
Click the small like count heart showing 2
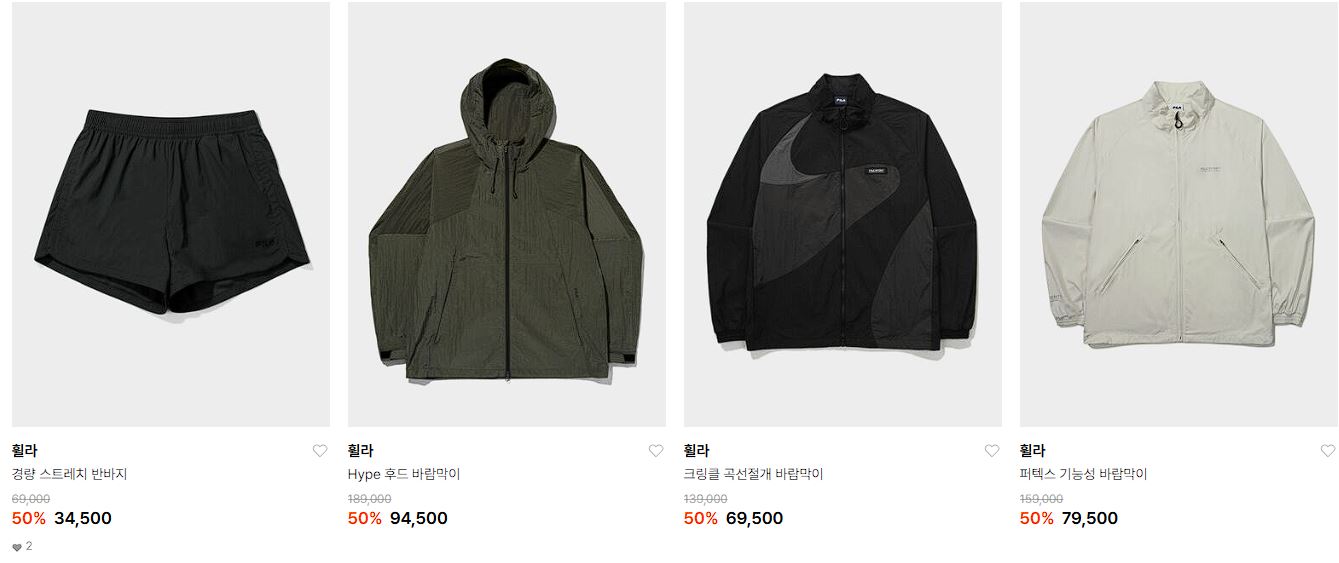click(17, 547)
